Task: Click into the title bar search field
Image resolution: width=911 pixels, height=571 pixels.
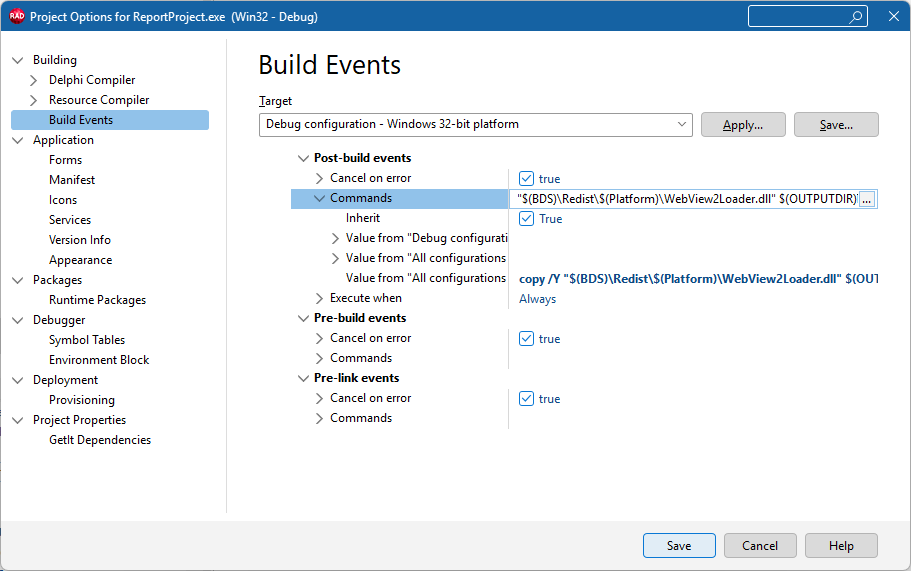Action: click(x=808, y=16)
